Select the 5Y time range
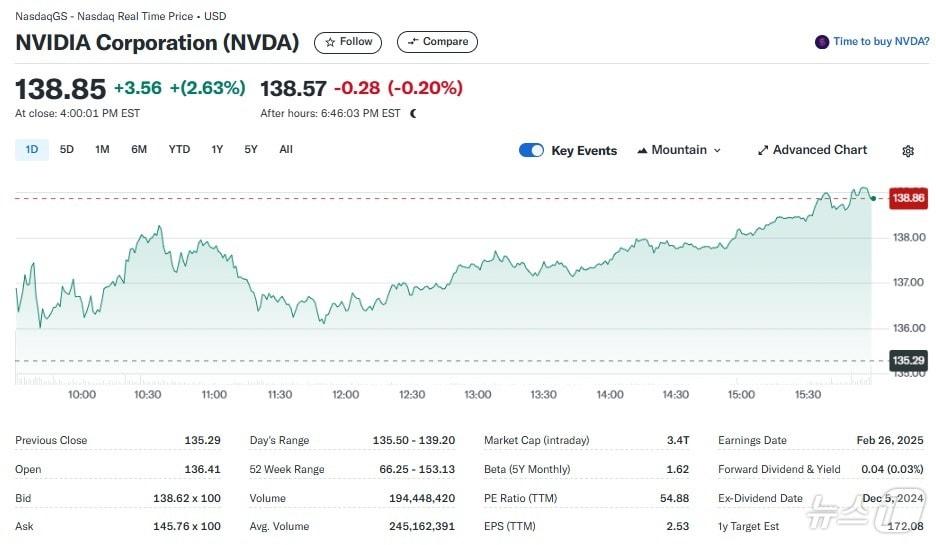Image resolution: width=936 pixels, height=545 pixels. click(251, 150)
